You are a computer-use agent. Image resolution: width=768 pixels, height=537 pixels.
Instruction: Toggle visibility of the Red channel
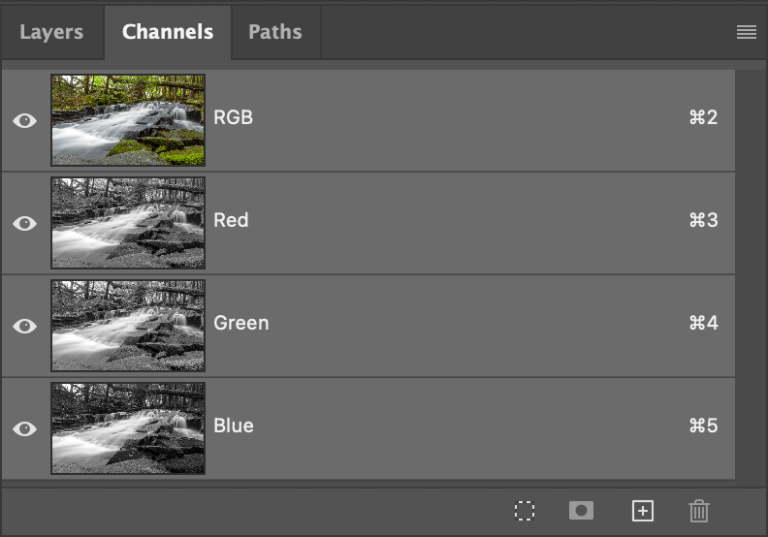pyautogui.click(x=25, y=223)
